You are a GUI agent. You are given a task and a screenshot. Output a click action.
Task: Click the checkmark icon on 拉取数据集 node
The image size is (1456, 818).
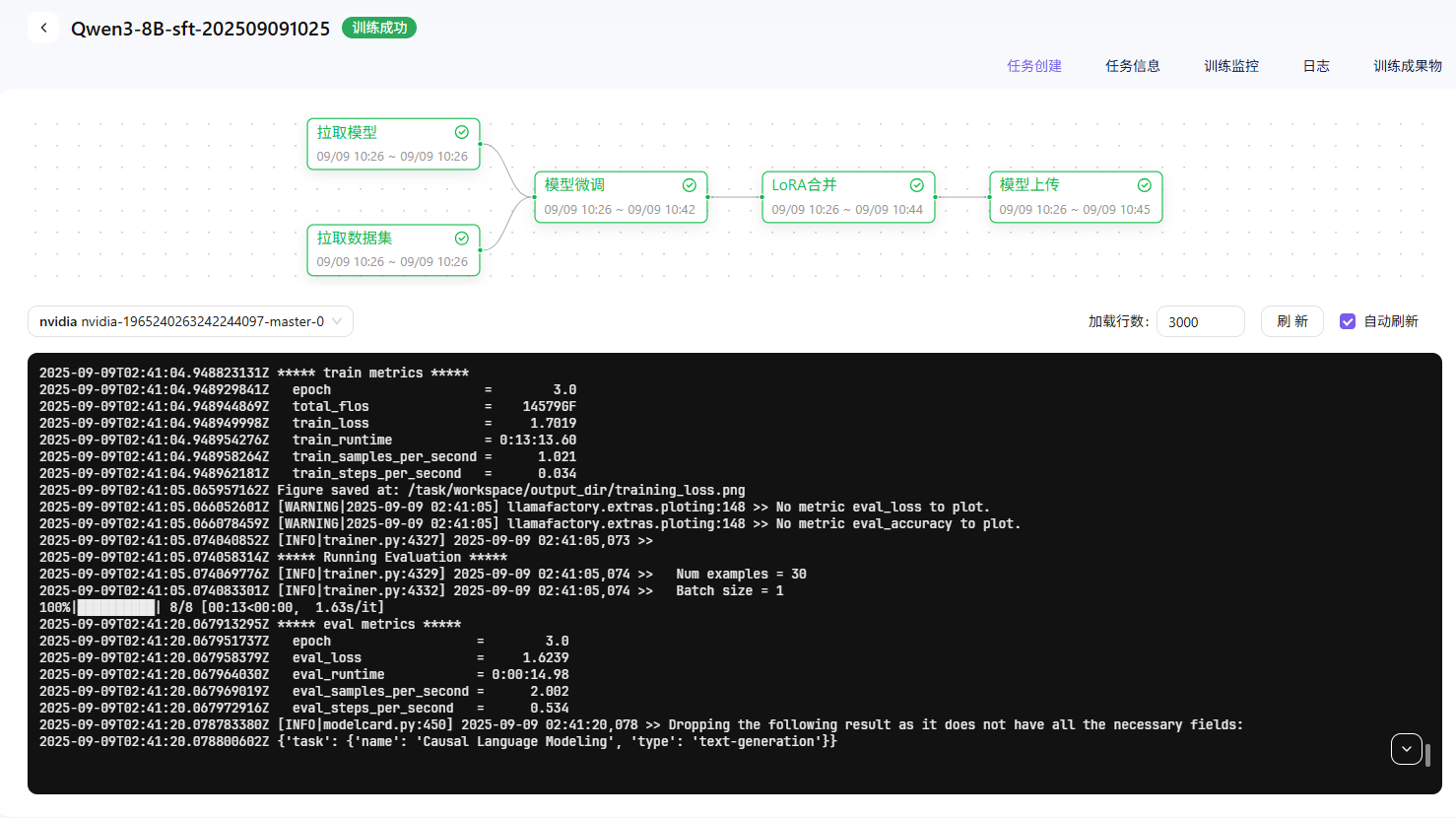click(461, 239)
